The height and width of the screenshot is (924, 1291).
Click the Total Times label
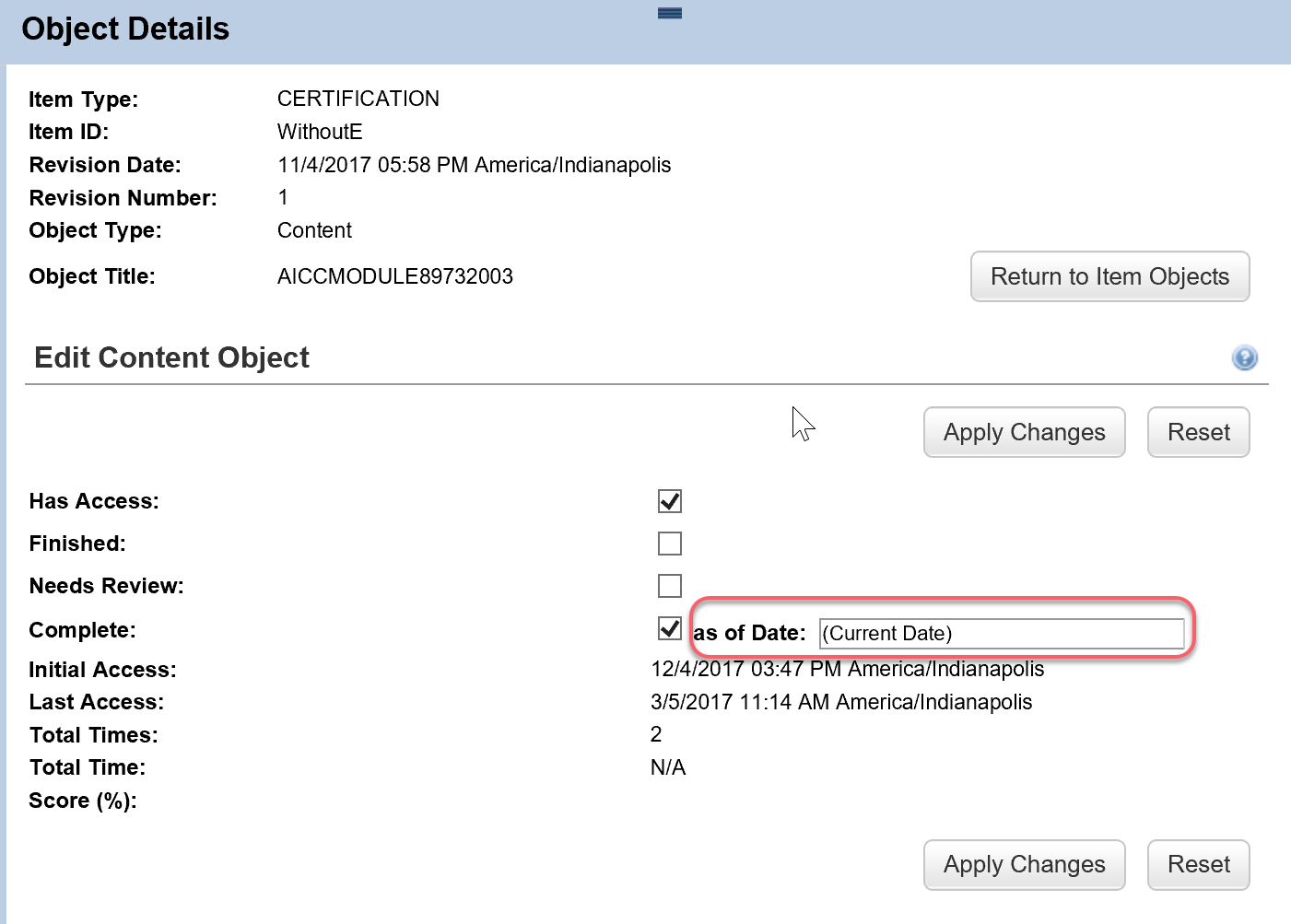[93, 735]
